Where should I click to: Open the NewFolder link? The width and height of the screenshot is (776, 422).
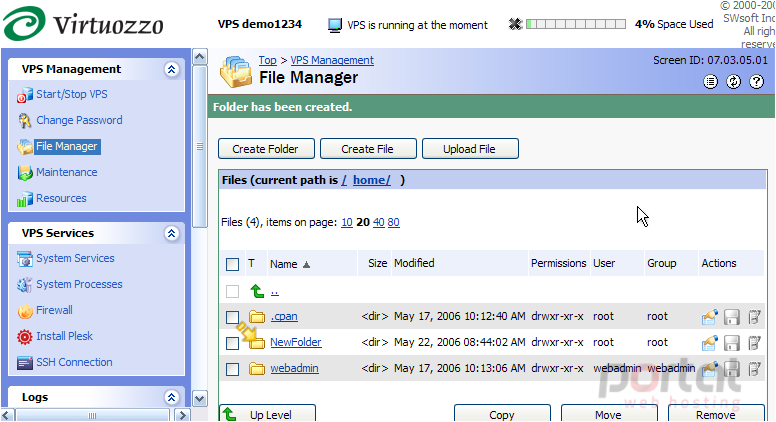pyautogui.click(x=296, y=342)
